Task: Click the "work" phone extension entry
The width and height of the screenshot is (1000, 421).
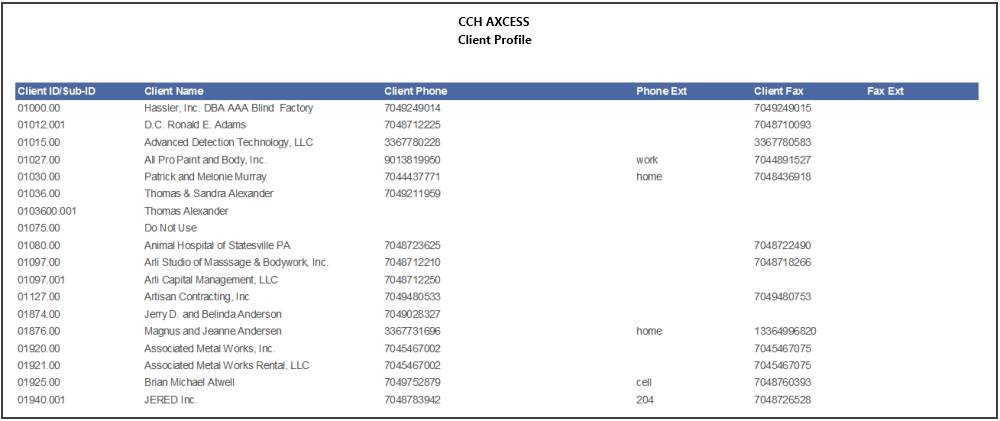Action: [647, 159]
